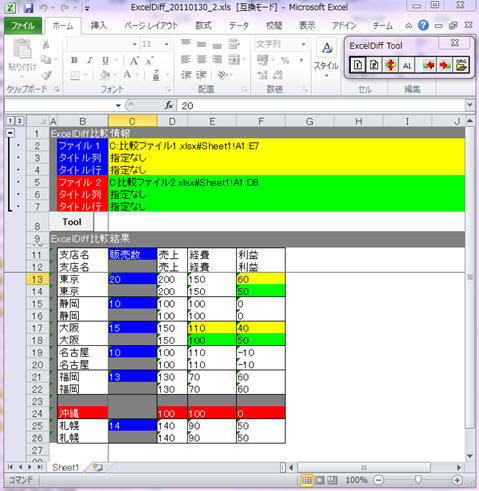Click ExcelDiff Tool file 1 icon
This screenshot has height=491, width=479.
pos(358,65)
